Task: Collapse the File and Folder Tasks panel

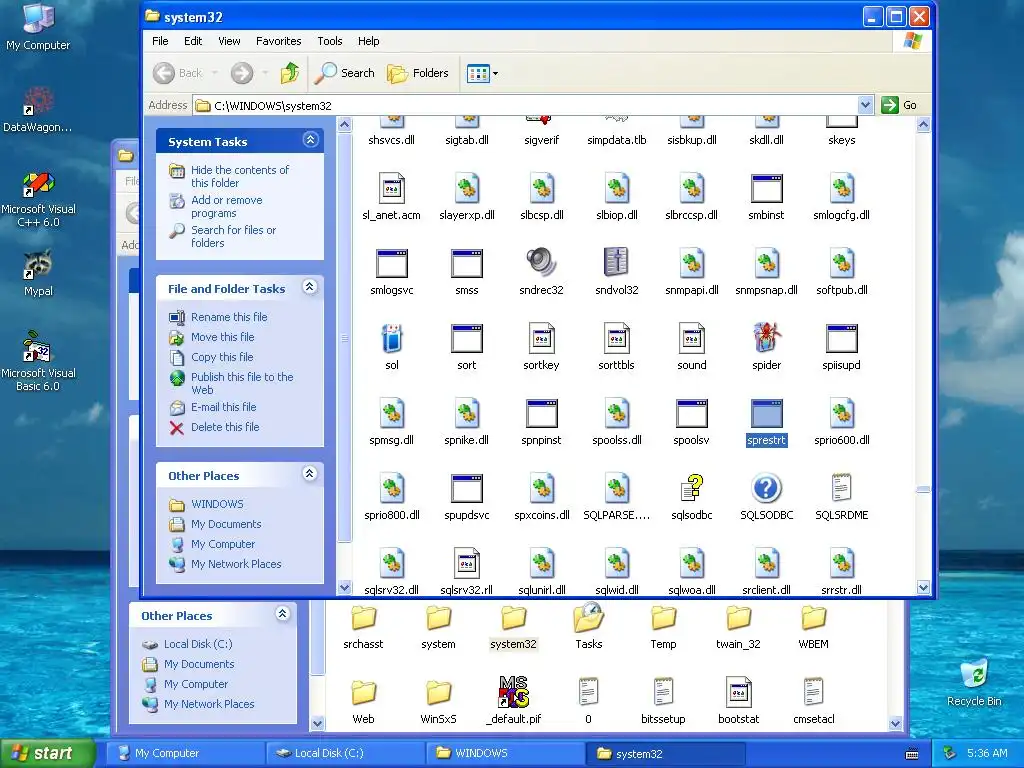Action: (310, 287)
